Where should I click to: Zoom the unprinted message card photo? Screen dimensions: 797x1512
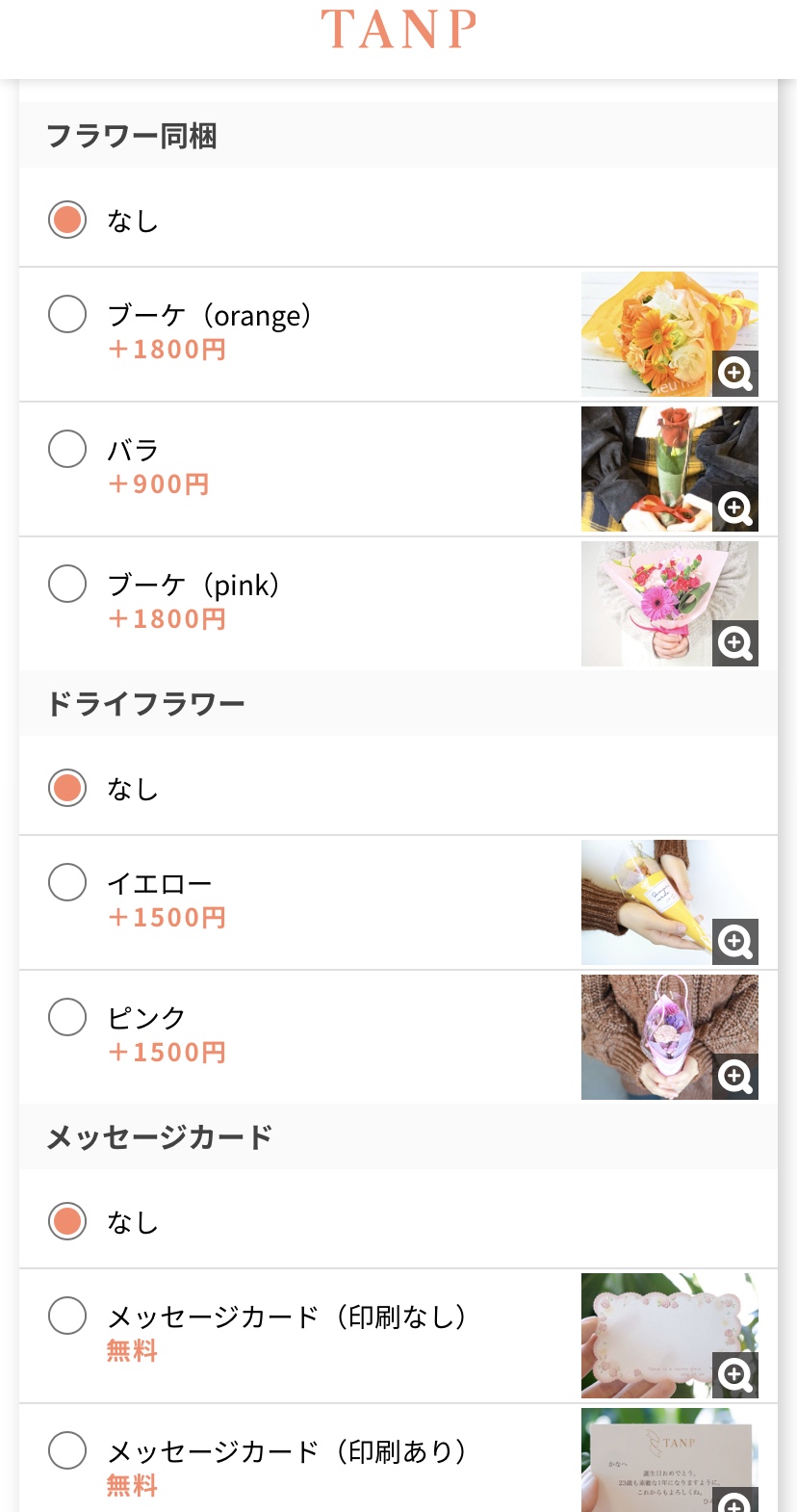(x=735, y=1375)
